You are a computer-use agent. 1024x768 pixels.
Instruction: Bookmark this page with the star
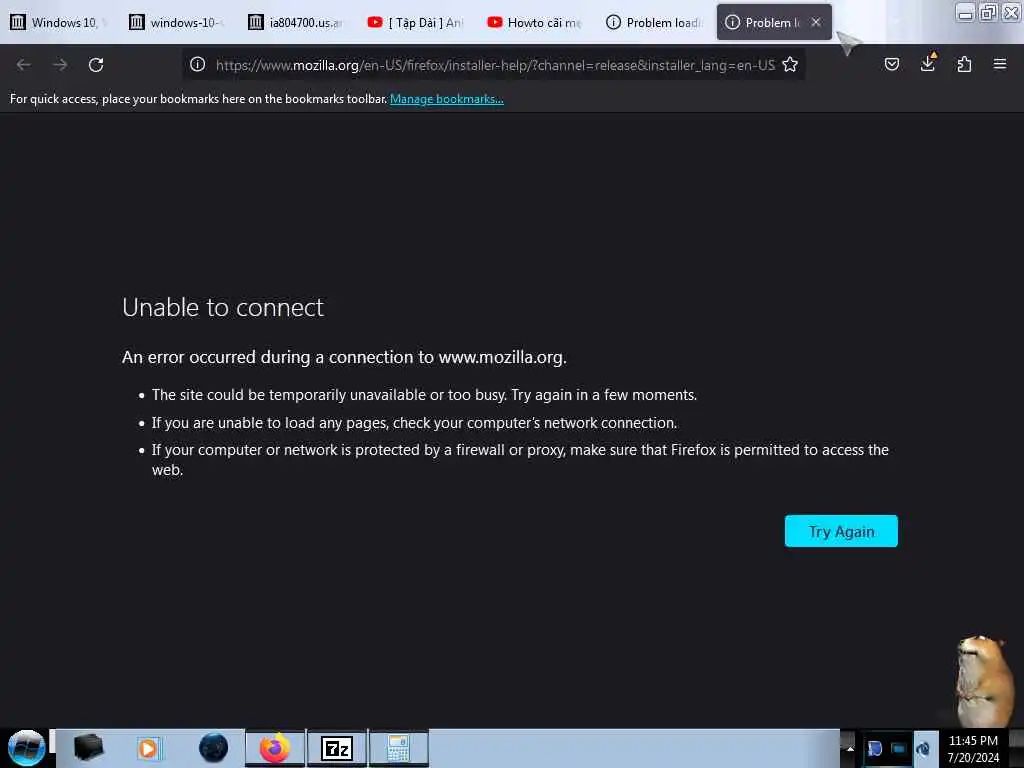click(x=790, y=64)
